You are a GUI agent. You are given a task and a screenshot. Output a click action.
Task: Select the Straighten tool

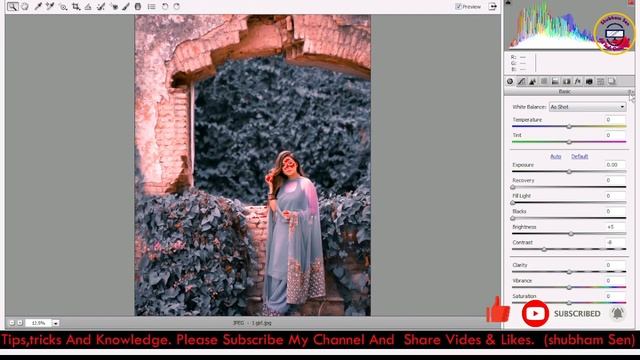pyautogui.click(x=88, y=7)
